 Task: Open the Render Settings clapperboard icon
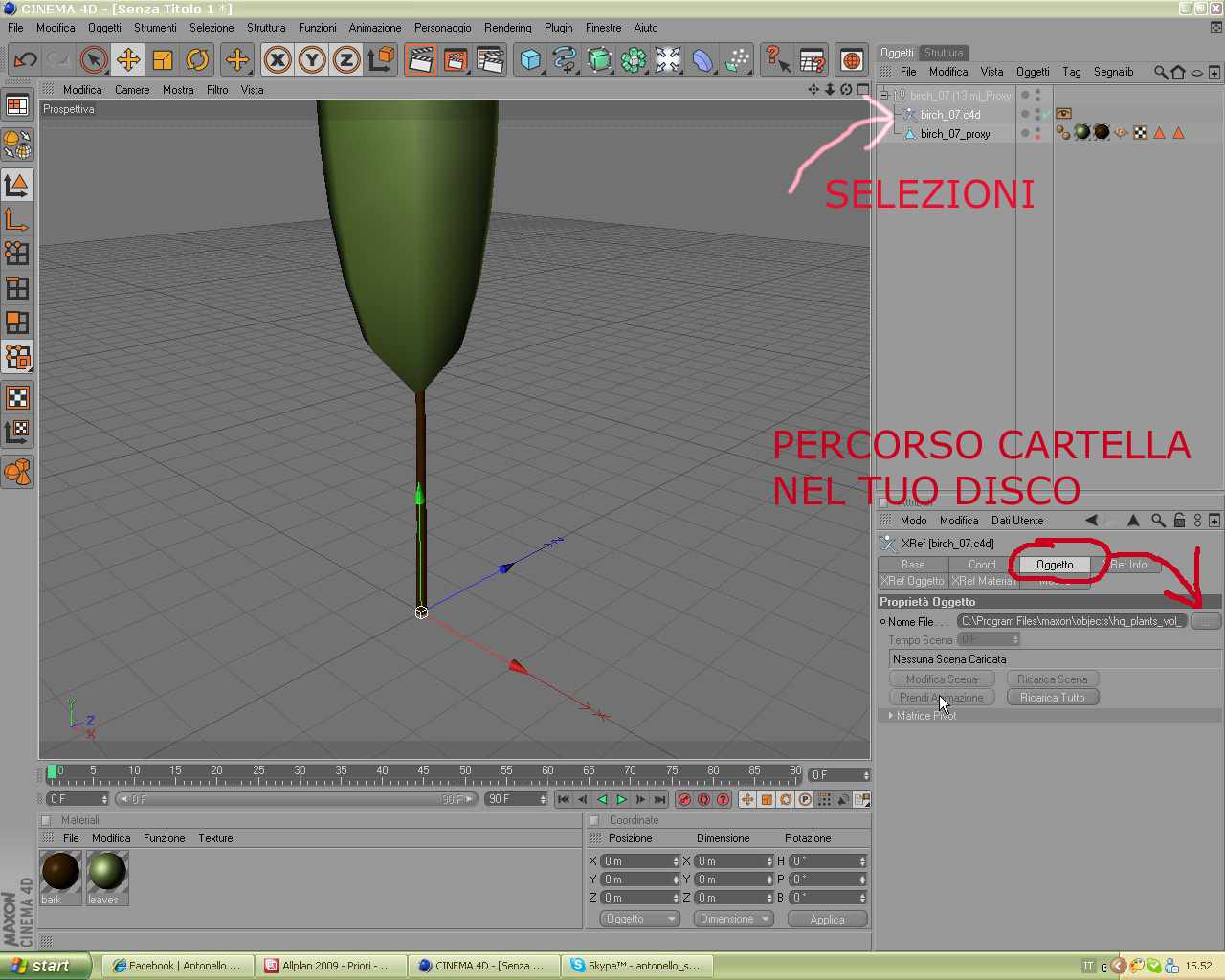pyautogui.click(x=490, y=60)
